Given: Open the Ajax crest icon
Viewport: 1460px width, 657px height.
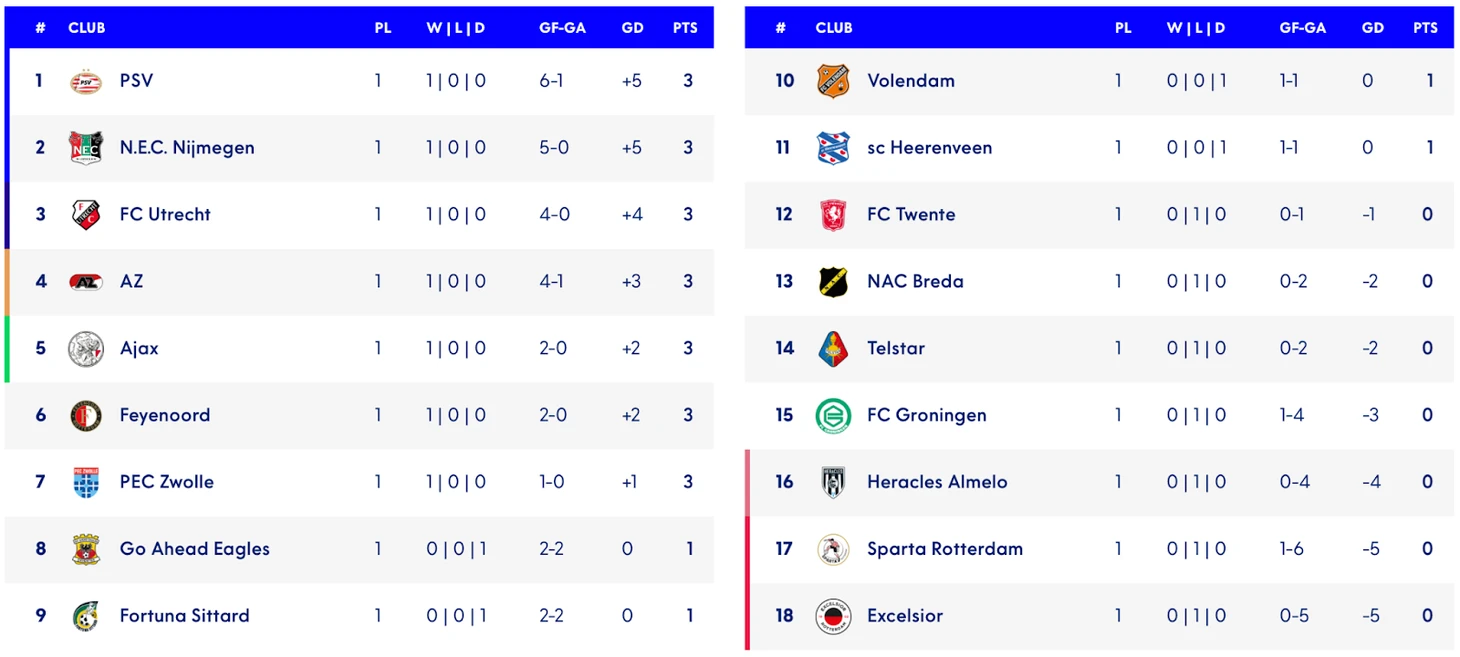Looking at the screenshot, I should click(x=86, y=349).
